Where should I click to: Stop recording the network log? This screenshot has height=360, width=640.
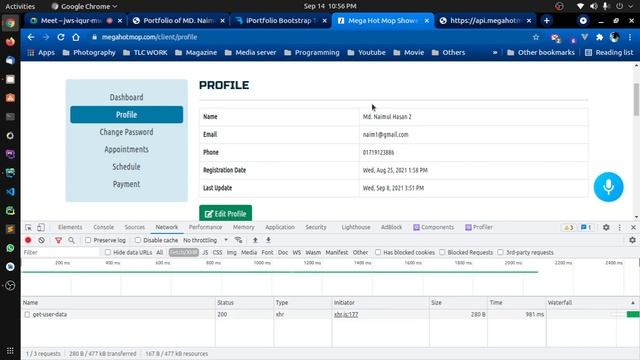pyautogui.click(x=28, y=240)
